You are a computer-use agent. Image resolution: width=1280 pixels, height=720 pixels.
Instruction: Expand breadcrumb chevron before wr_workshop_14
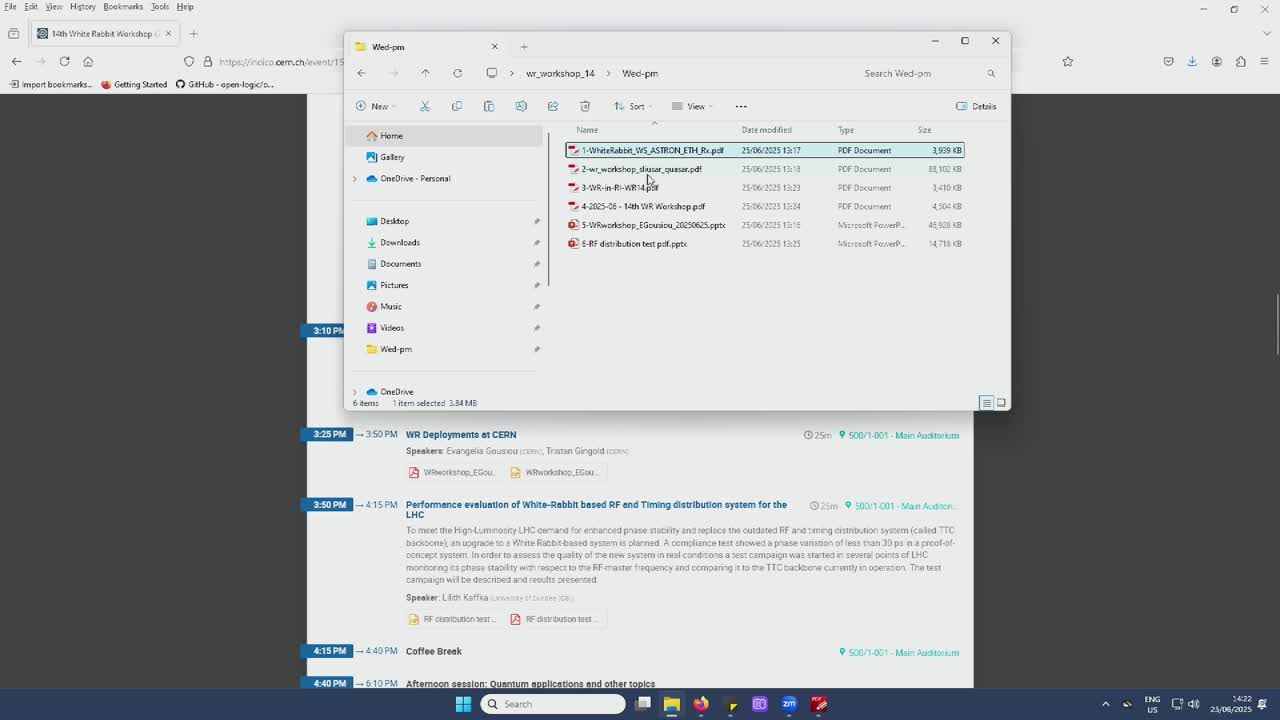point(513,73)
